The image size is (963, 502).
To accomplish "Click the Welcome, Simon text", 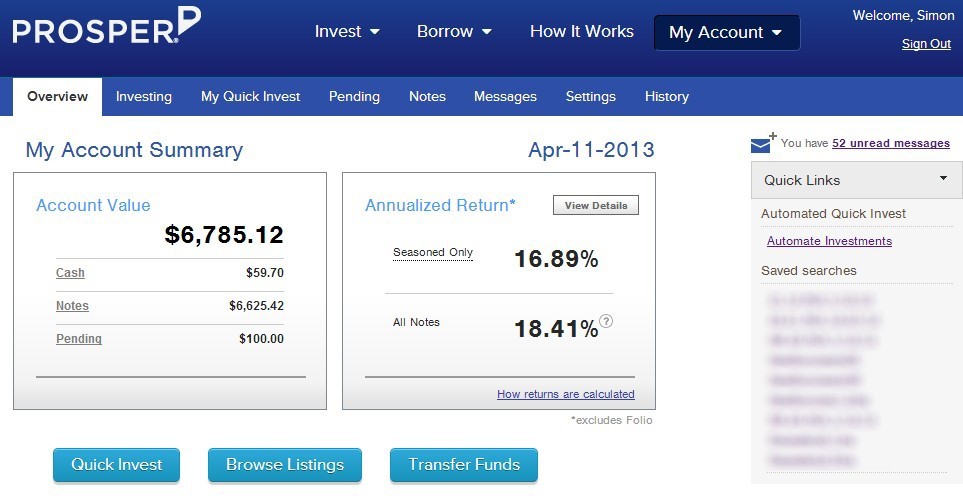I will coord(903,15).
